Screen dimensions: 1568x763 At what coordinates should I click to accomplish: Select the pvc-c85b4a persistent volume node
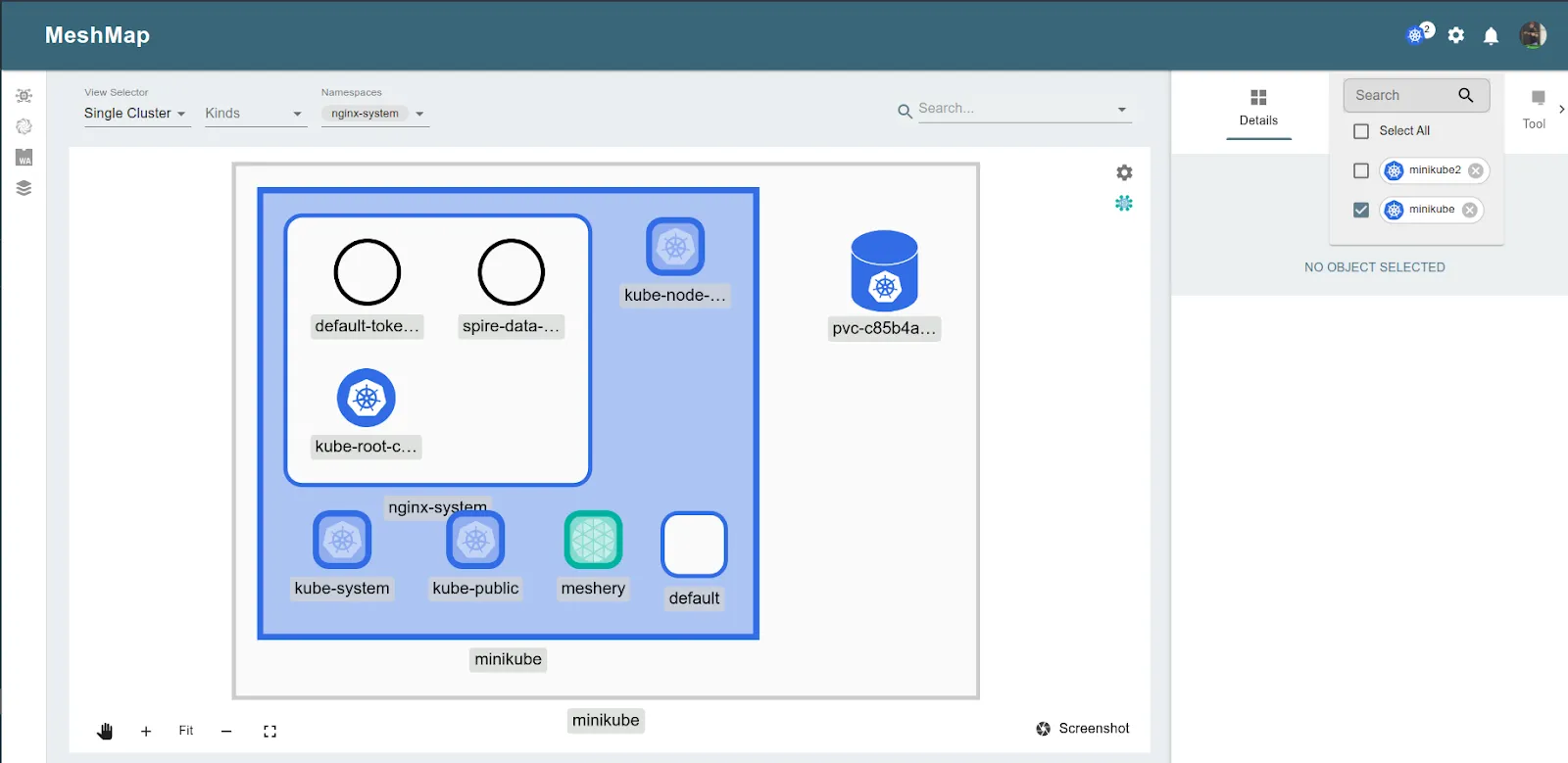(885, 271)
